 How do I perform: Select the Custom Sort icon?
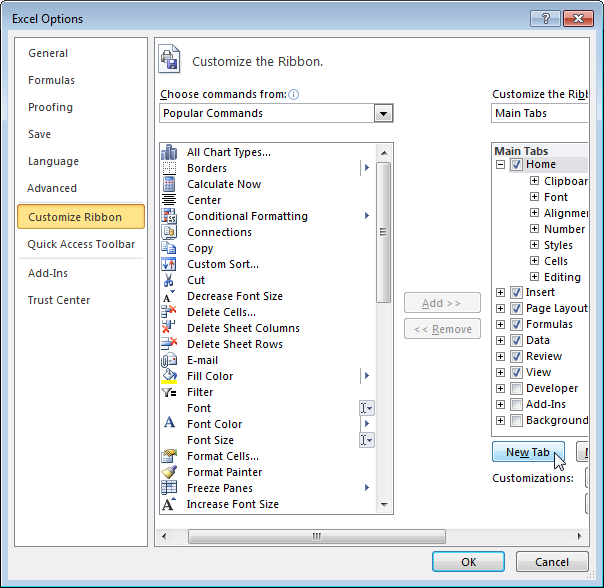point(169,264)
